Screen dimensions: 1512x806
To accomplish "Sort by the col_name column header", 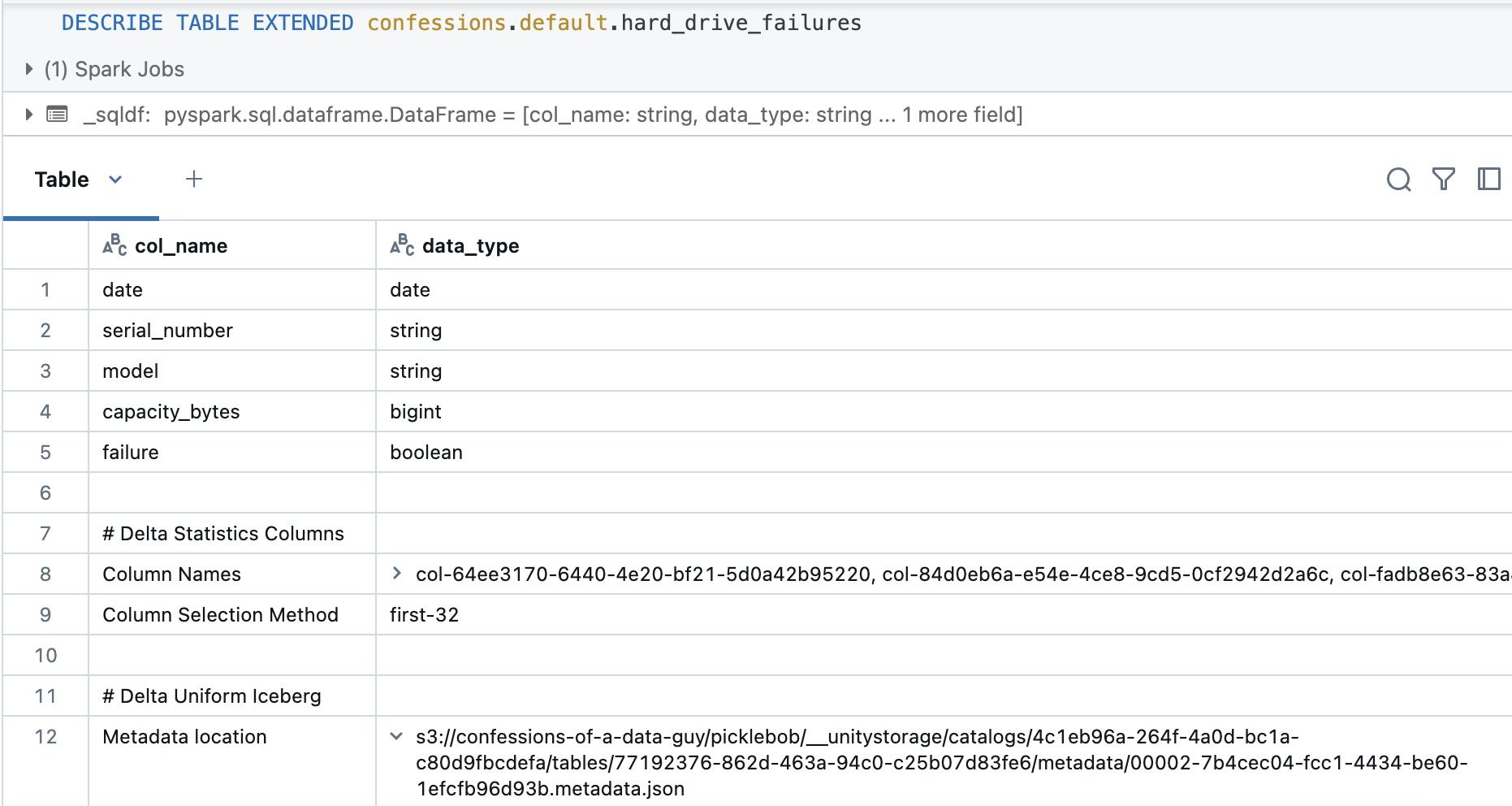I will [181, 246].
